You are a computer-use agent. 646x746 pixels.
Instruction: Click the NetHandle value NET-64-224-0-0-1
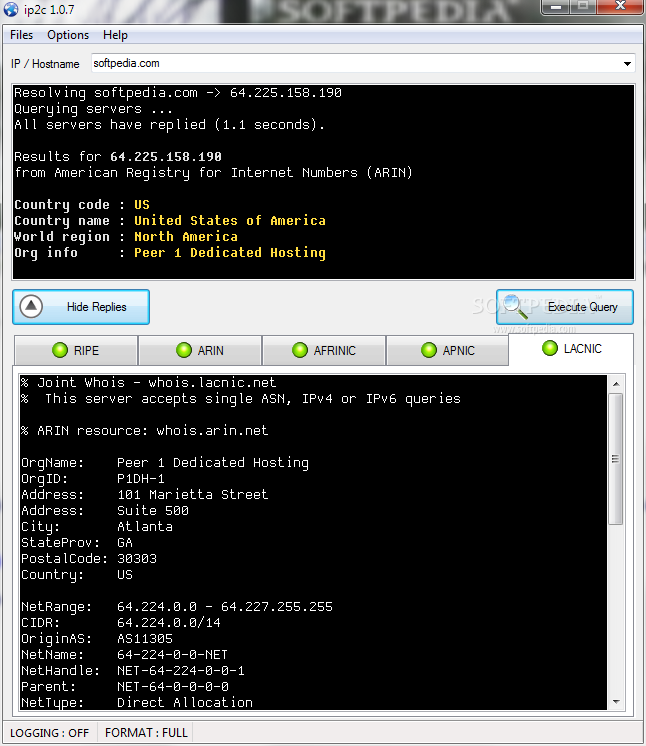(181, 671)
